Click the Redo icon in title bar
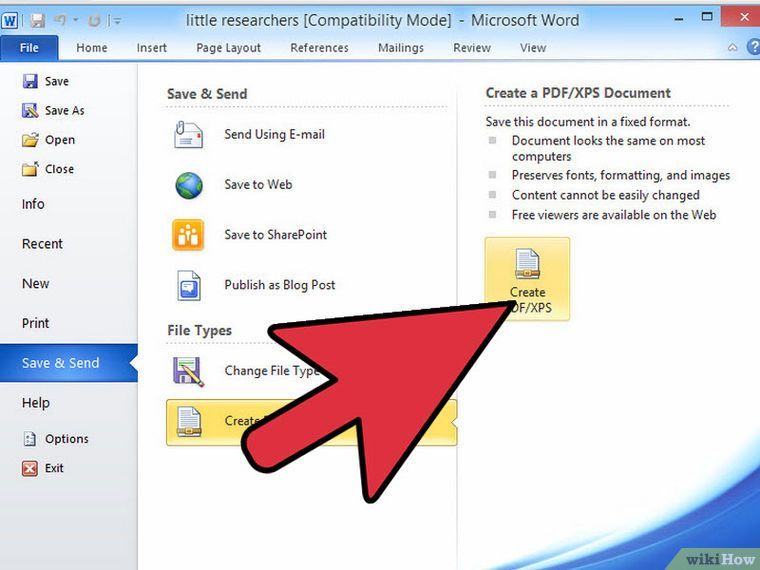This screenshot has width=760, height=570. pos(95,20)
